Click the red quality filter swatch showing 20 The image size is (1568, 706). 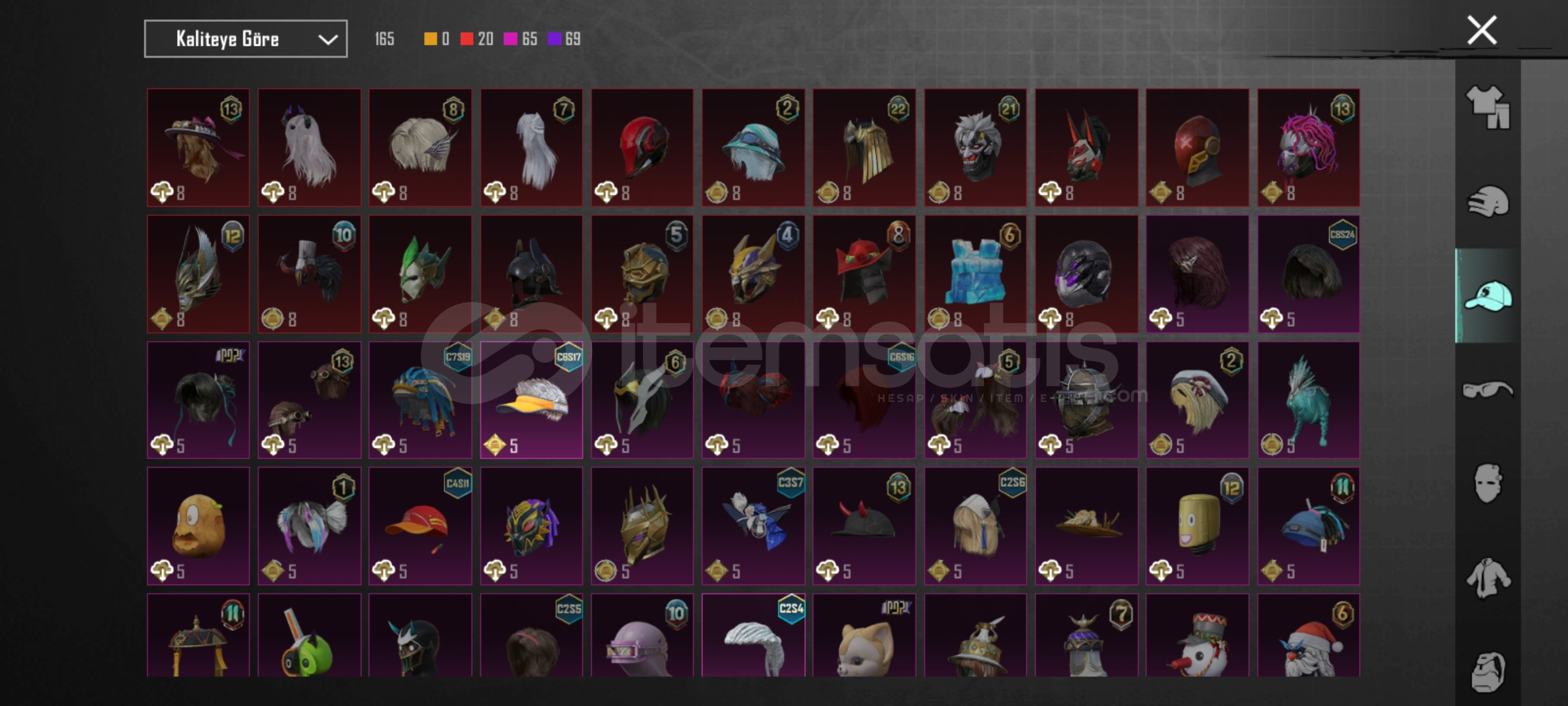coord(477,39)
